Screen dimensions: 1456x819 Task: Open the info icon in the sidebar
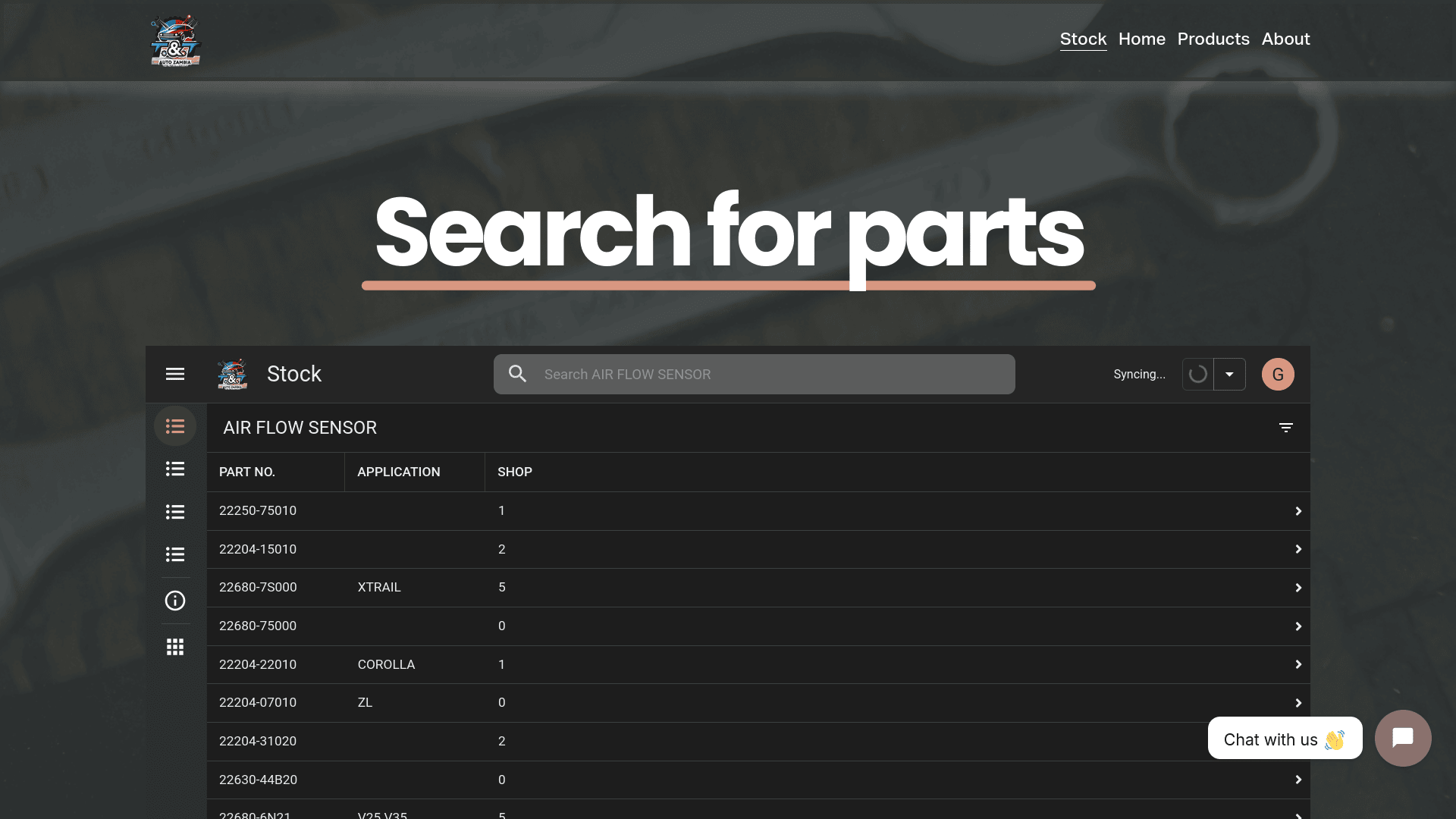click(x=175, y=601)
